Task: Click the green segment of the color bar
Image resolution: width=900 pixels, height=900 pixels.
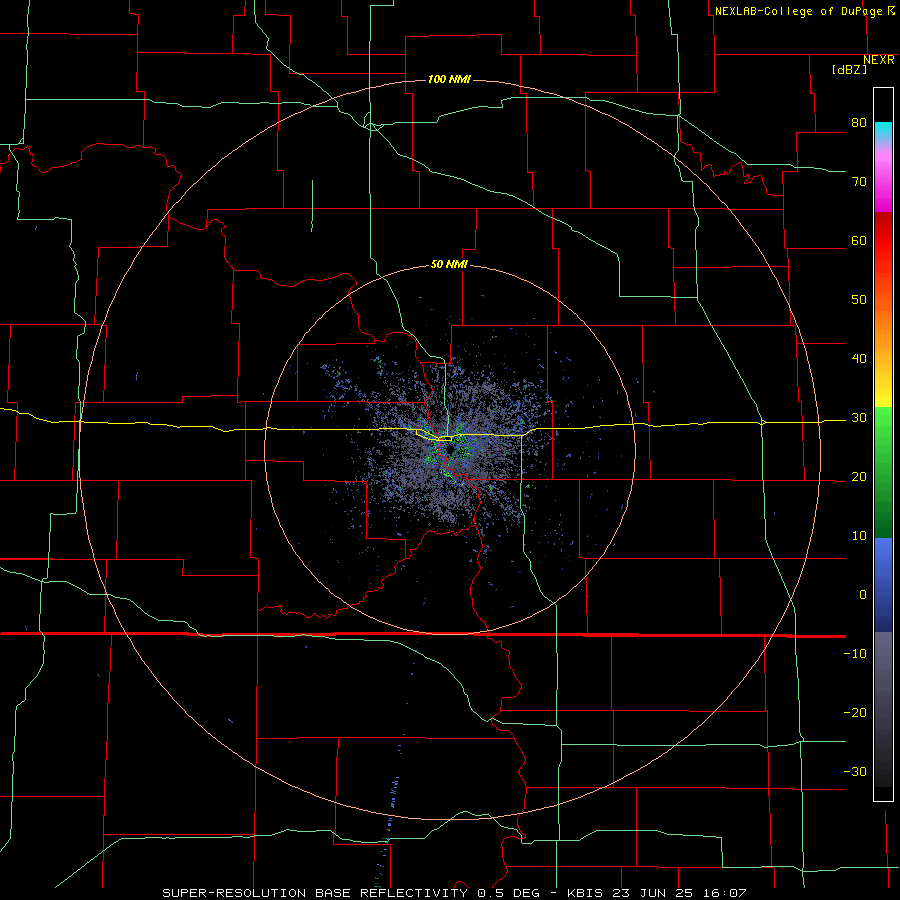Action: (x=883, y=472)
